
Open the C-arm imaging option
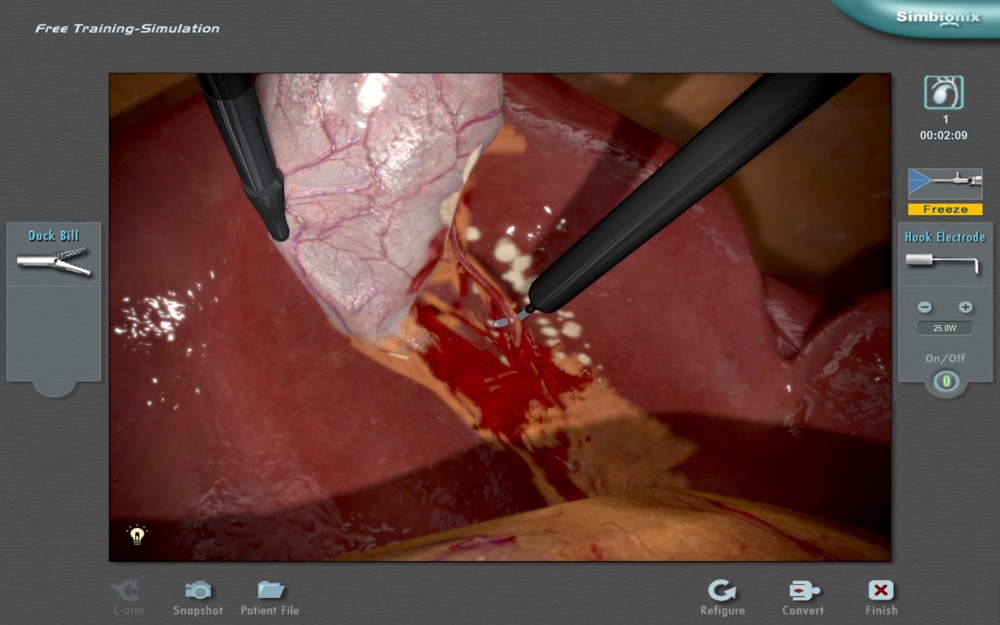tap(126, 590)
